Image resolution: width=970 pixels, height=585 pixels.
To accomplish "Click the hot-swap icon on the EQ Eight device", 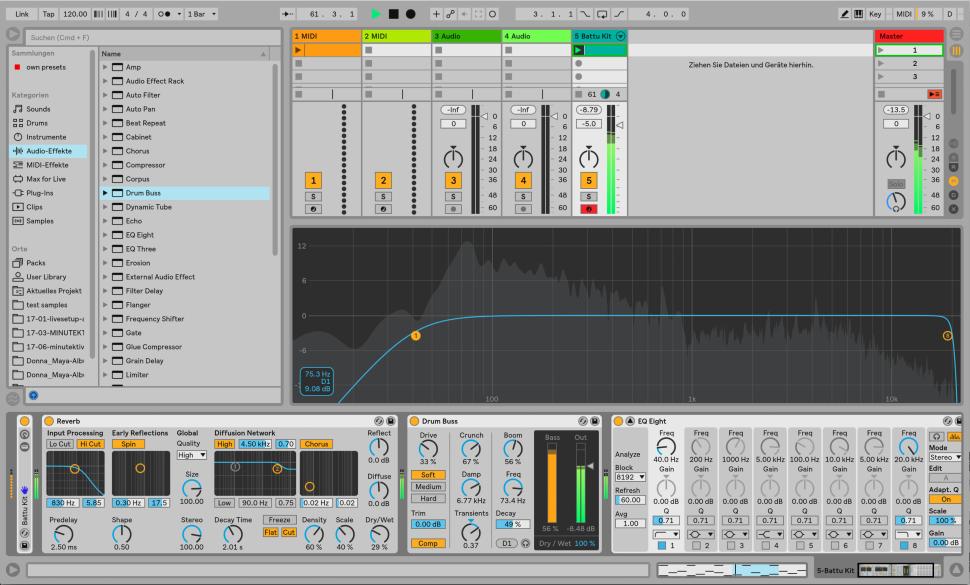I will 948,421.
